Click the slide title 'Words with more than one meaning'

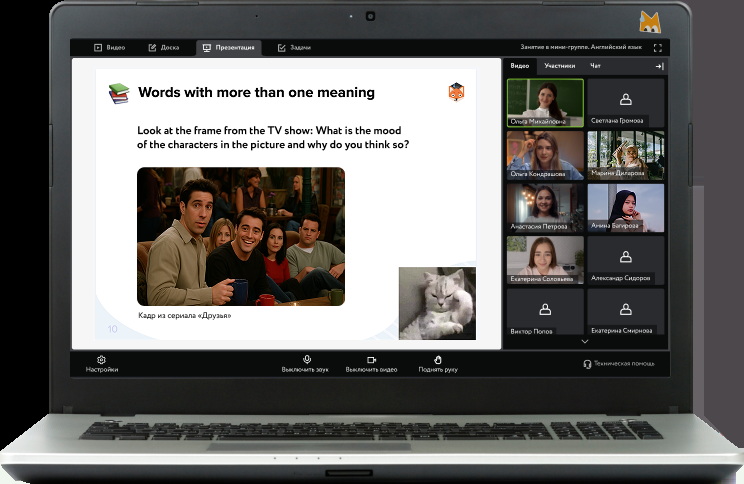click(256, 92)
